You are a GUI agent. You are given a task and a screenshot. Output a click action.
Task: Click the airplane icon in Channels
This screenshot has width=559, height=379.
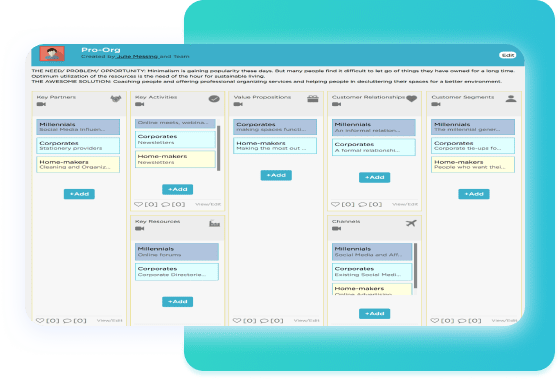(411, 223)
